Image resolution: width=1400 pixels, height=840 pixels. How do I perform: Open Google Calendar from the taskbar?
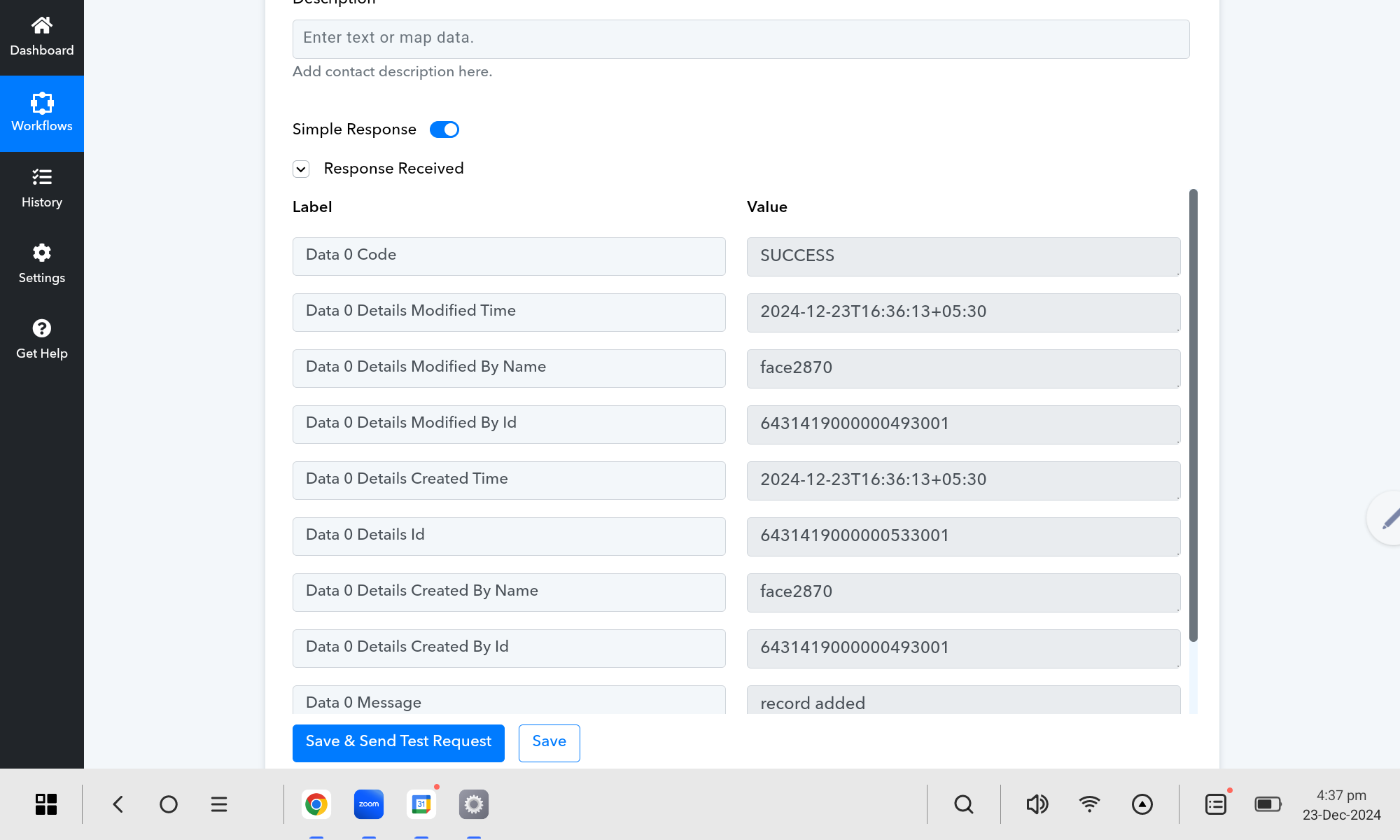coord(421,804)
